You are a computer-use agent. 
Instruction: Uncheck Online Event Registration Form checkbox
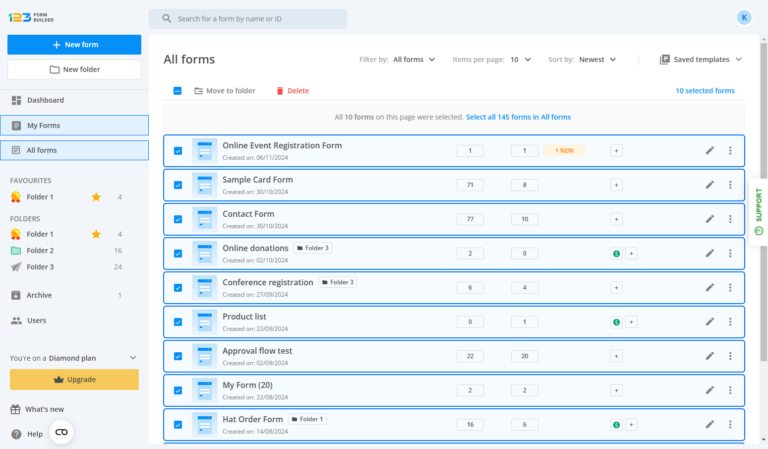pyautogui.click(x=178, y=151)
